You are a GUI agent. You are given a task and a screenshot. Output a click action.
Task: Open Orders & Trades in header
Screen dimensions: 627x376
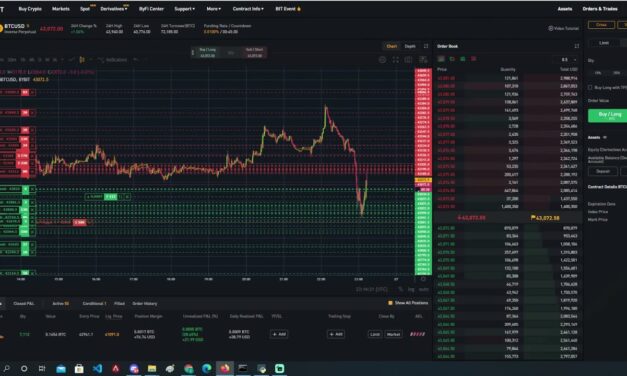[600, 9]
